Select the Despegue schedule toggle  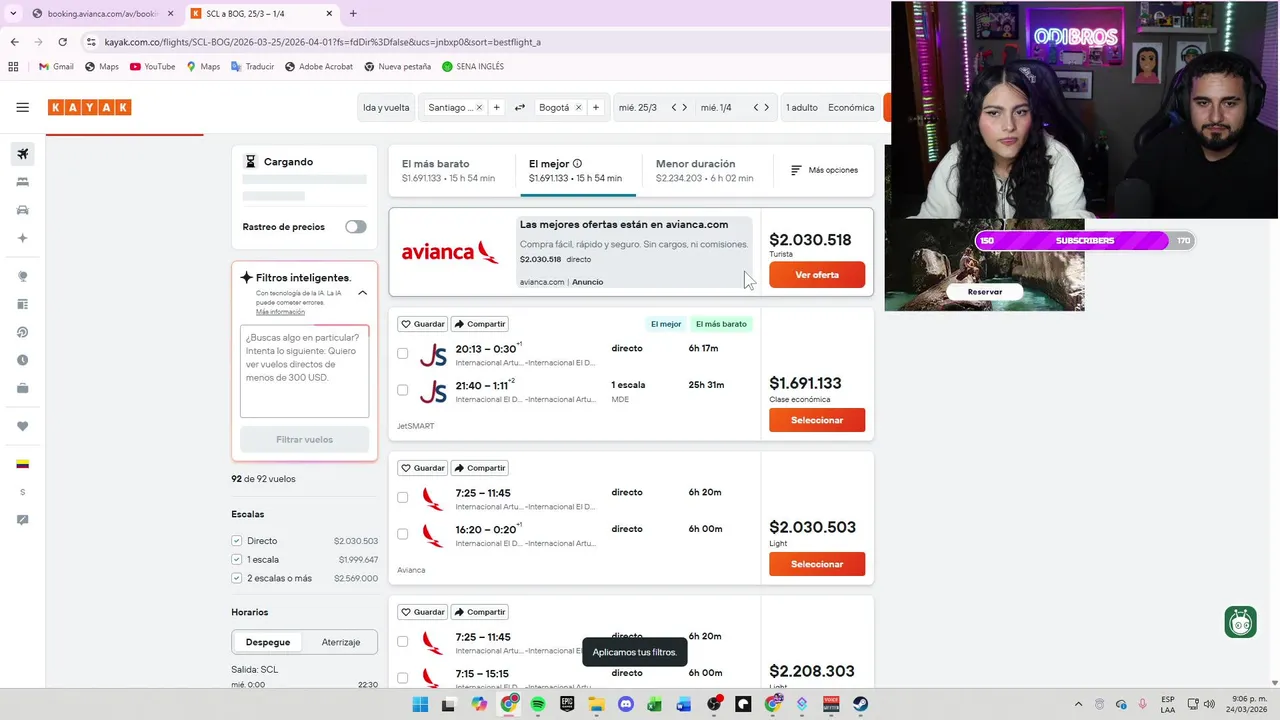pyautogui.click(x=268, y=642)
